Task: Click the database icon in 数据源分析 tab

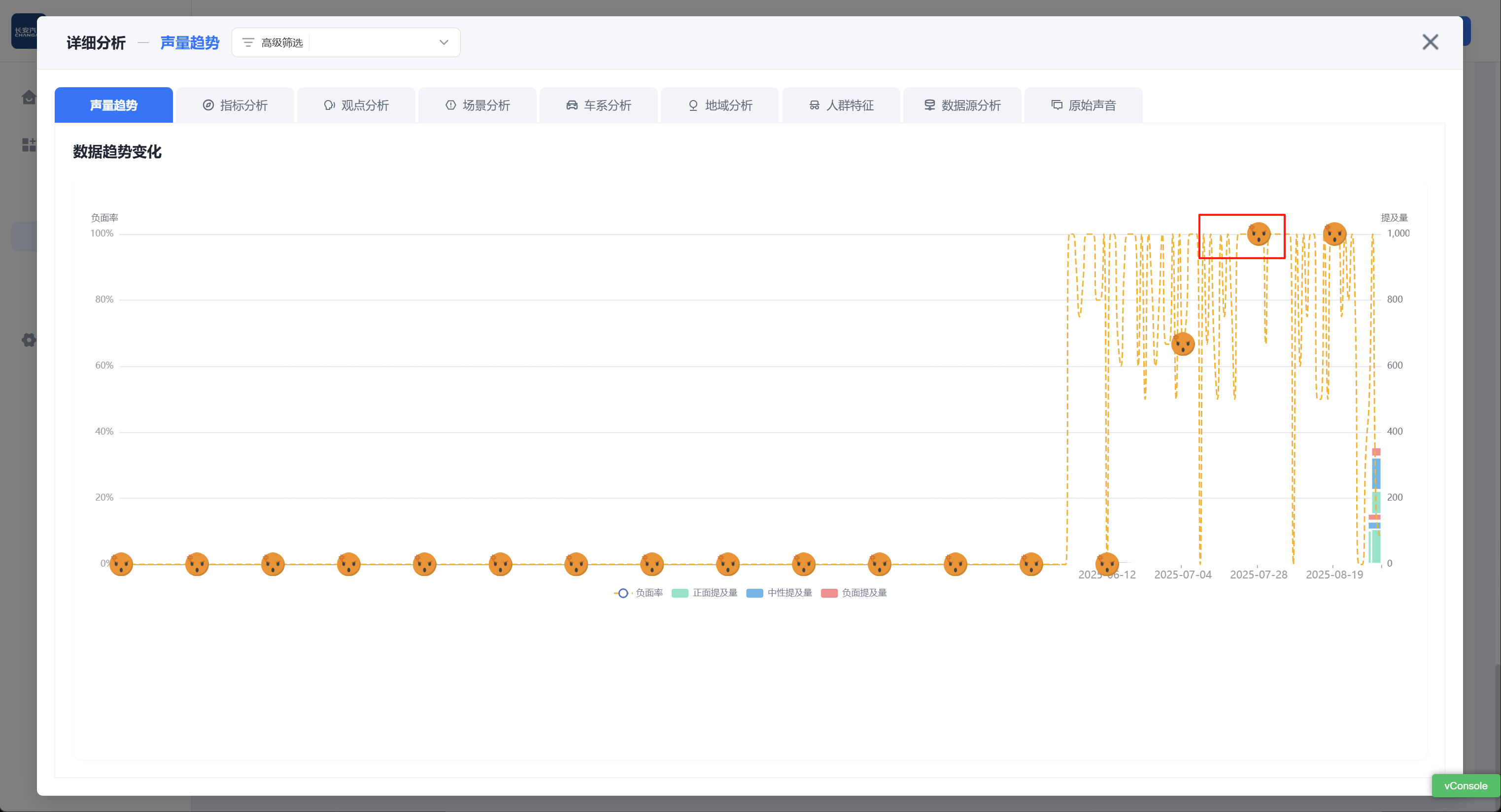Action: tap(929, 105)
